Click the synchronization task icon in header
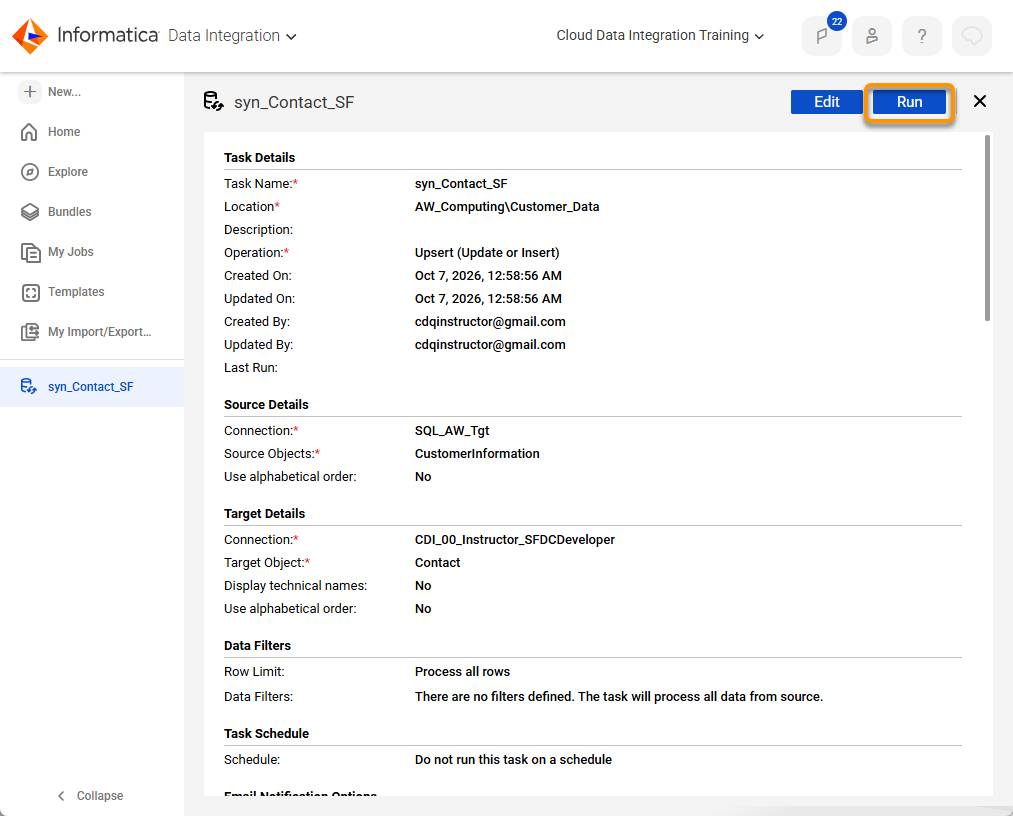Image resolution: width=1013 pixels, height=816 pixels. coord(213,101)
